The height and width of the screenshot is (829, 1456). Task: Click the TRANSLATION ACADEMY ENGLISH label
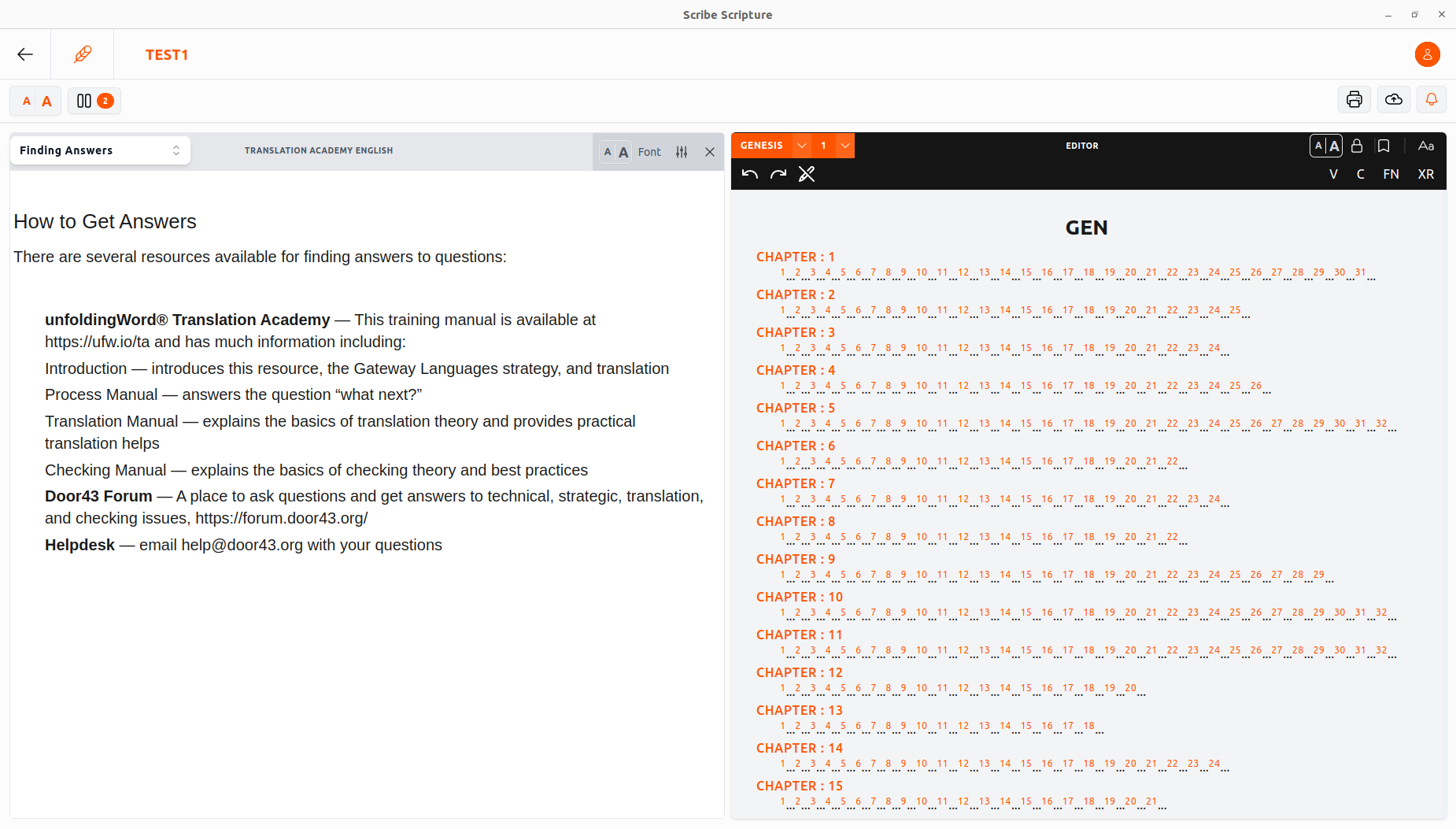[x=319, y=150]
